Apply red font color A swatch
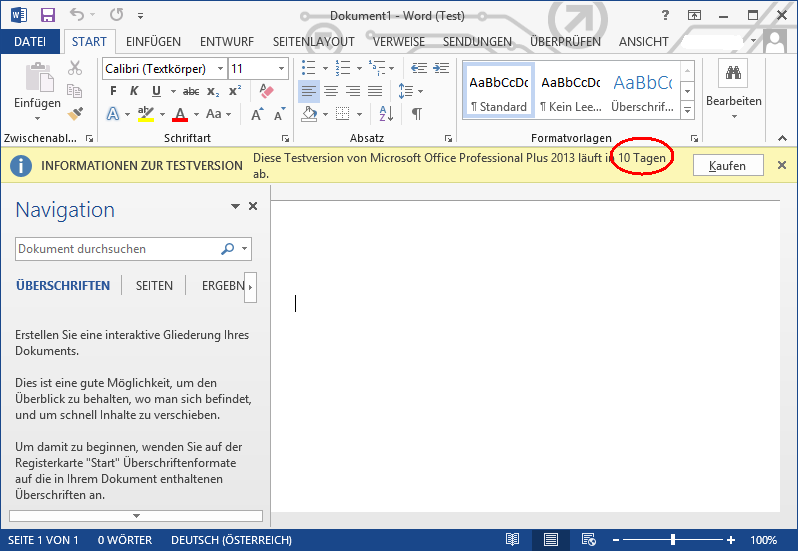This screenshot has width=798, height=551. coord(180,114)
